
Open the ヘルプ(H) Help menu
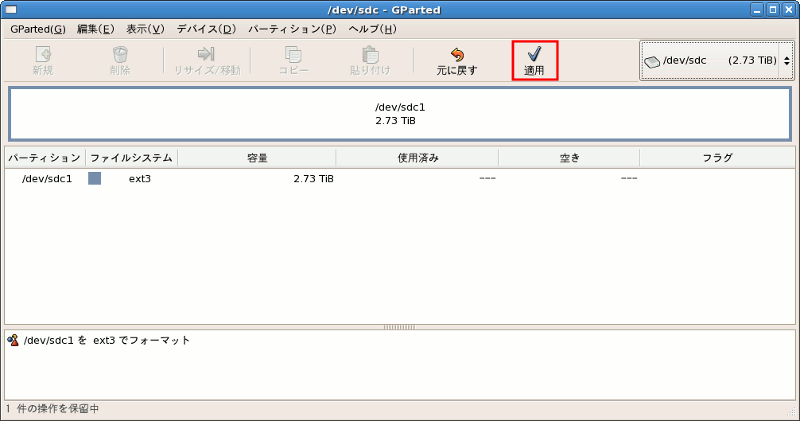pos(372,28)
